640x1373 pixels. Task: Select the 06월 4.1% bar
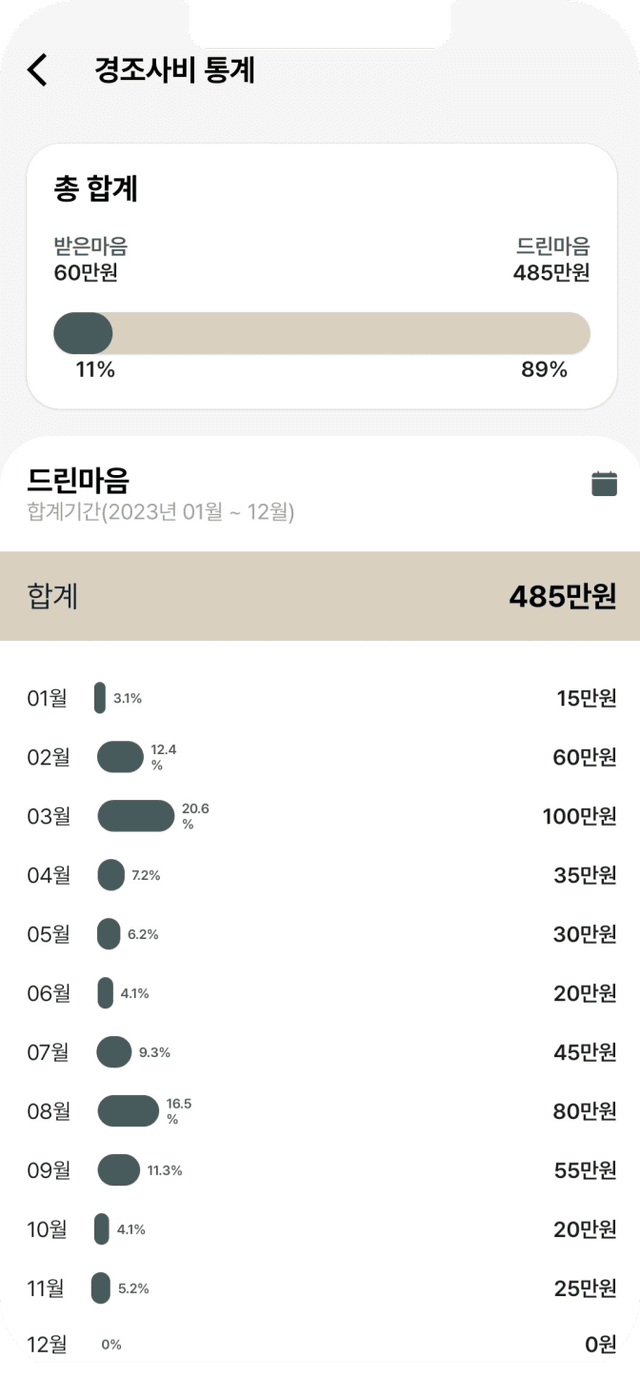pyautogui.click(x=105, y=993)
